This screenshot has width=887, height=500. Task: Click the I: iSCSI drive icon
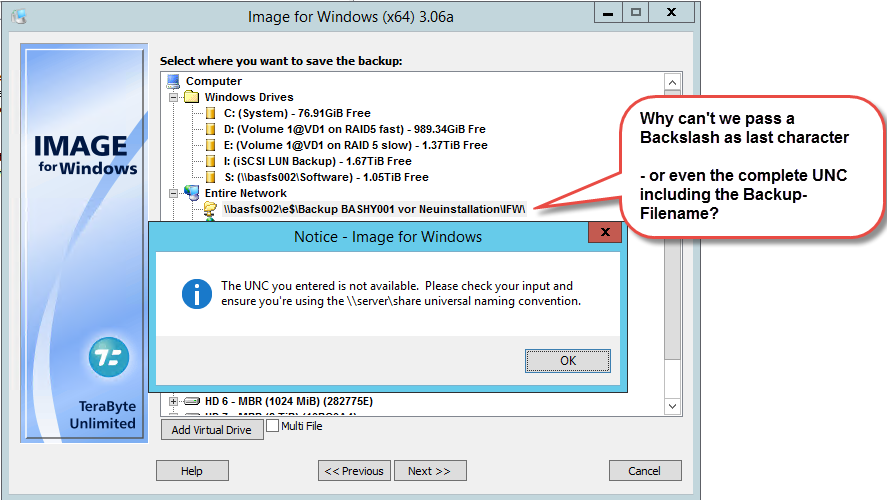[x=210, y=161]
